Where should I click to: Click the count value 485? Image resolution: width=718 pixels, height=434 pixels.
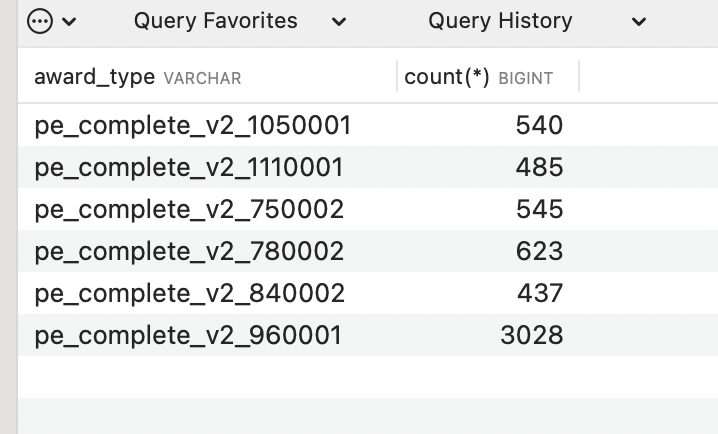[539, 167]
